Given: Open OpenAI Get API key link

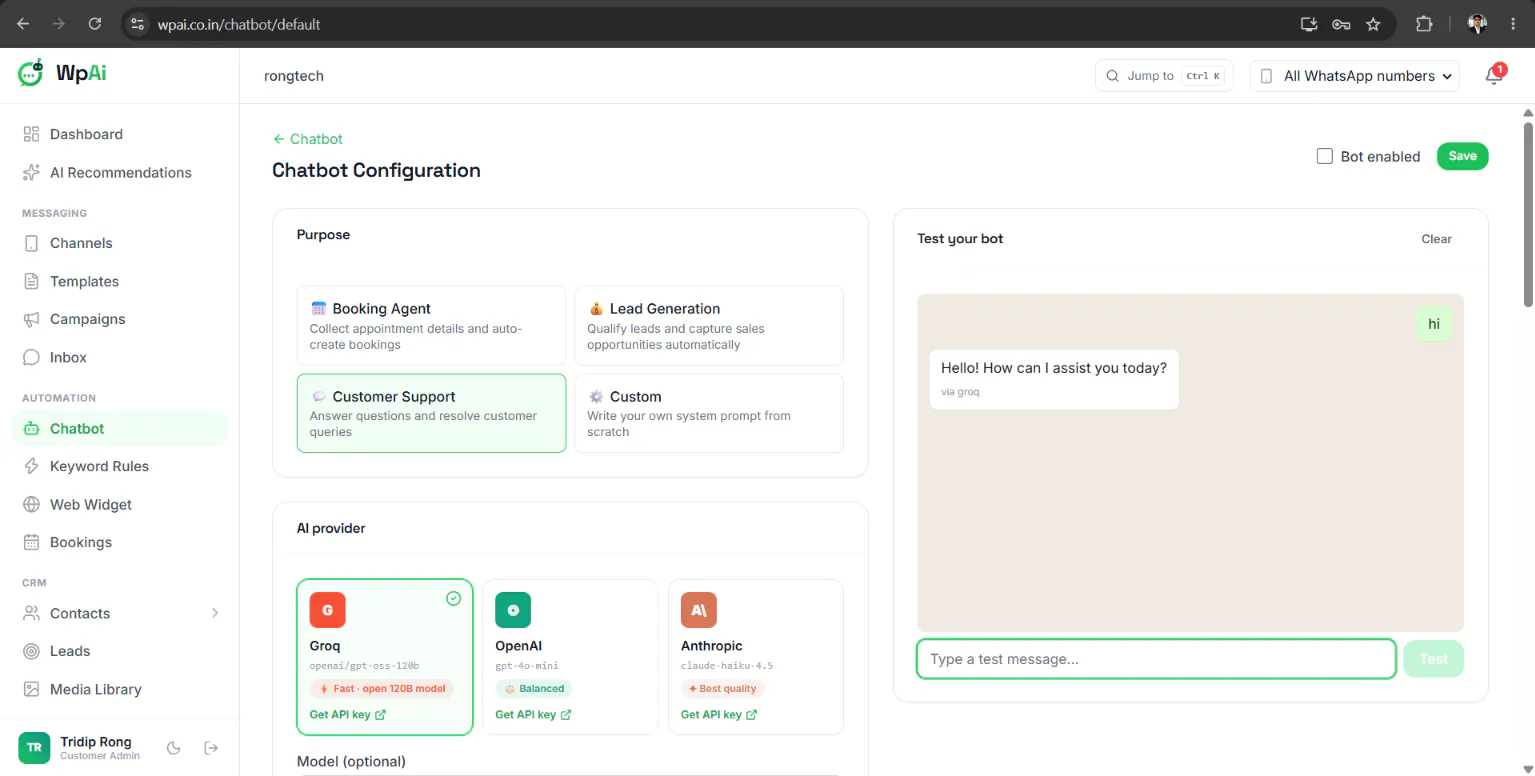Looking at the screenshot, I should [533, 715].
